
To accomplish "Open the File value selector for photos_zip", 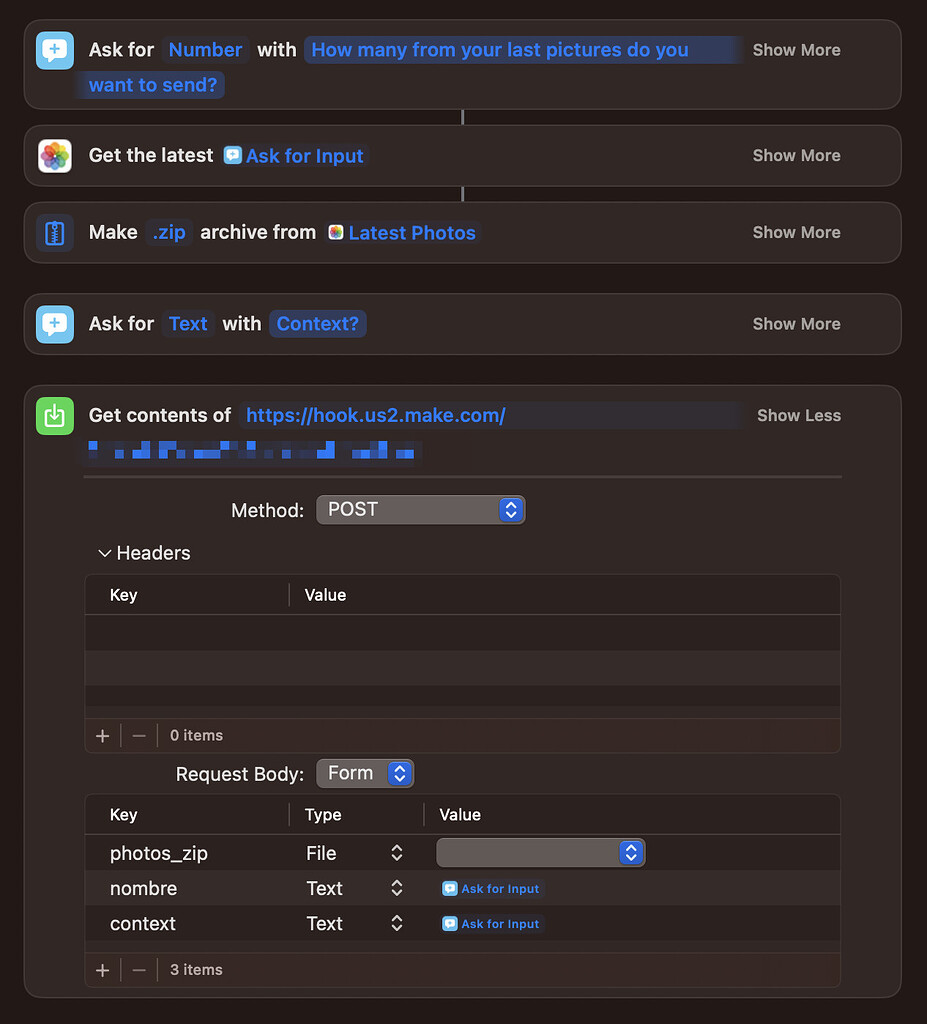I will click(x=540, y=852).
